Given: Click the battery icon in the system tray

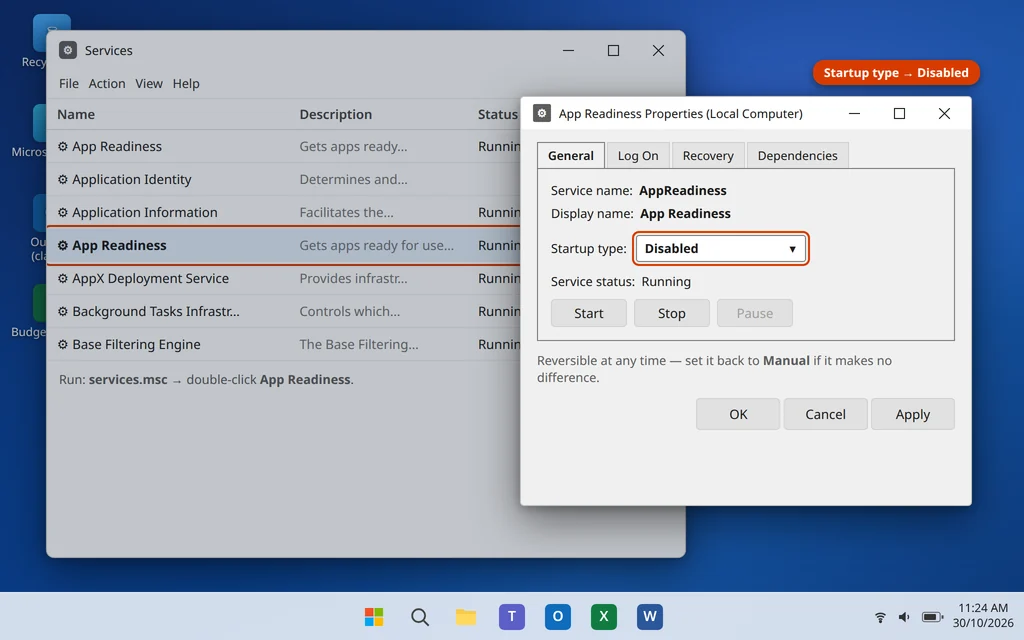Looking at the screenshot, I should click(x=932, y=616).
